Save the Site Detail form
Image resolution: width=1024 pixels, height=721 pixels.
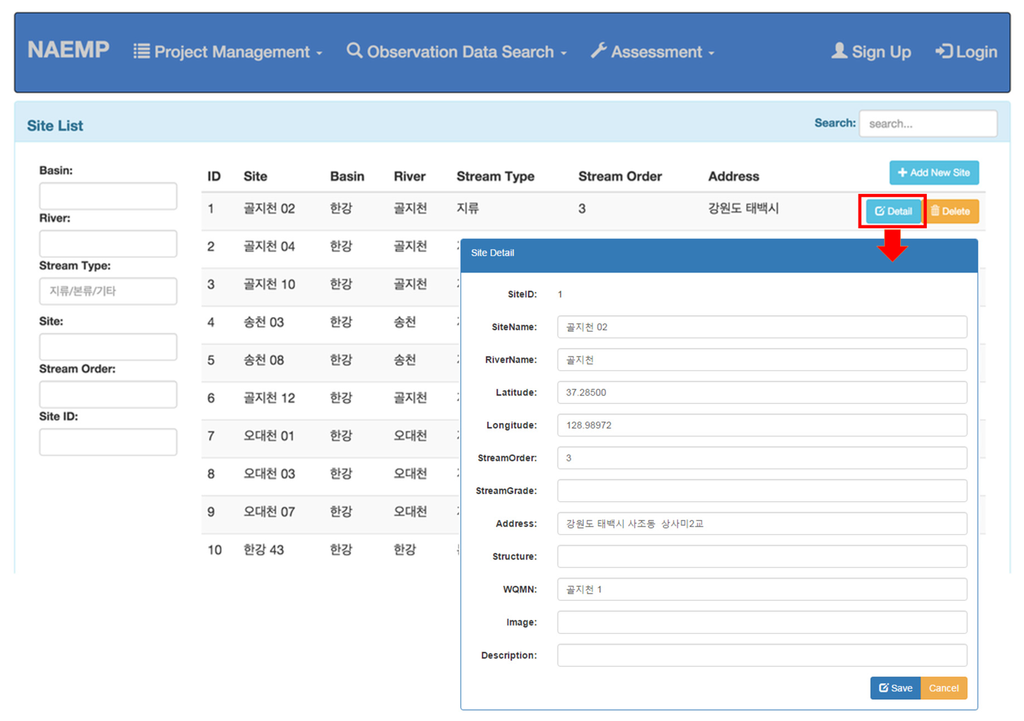tap(895, 688)
